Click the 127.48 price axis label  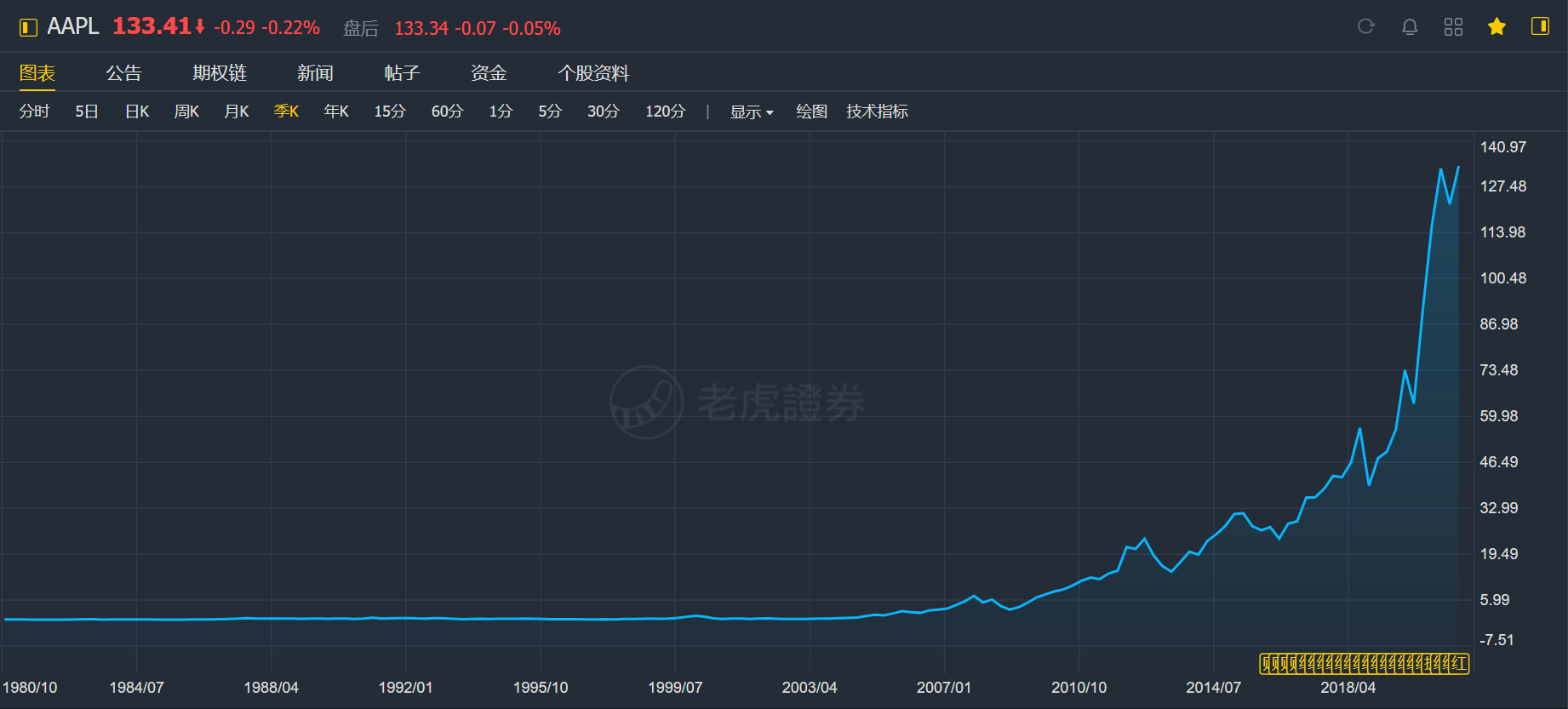pyautogui.click(x=1503, y=186)
